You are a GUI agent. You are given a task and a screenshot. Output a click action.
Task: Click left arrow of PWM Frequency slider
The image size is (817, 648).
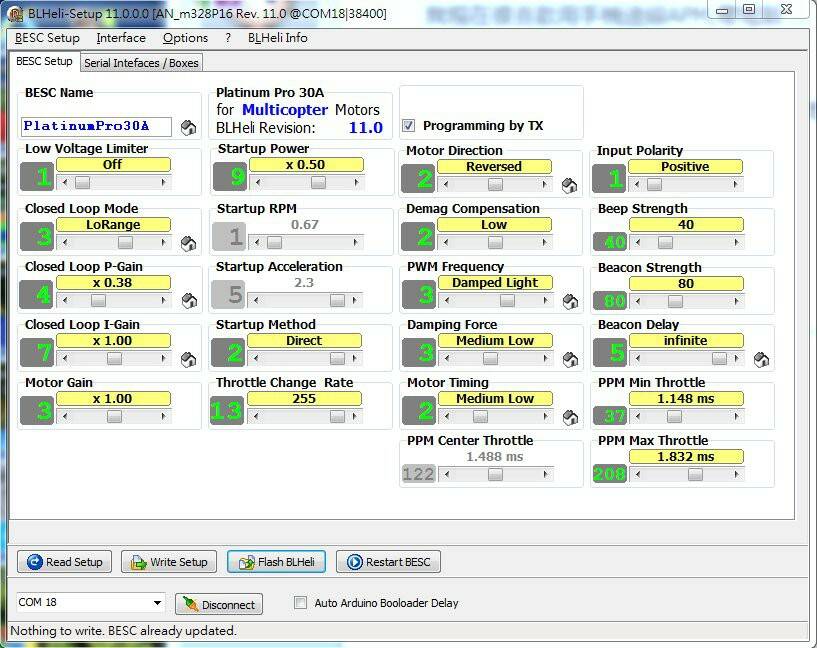[x=447, y=301]
